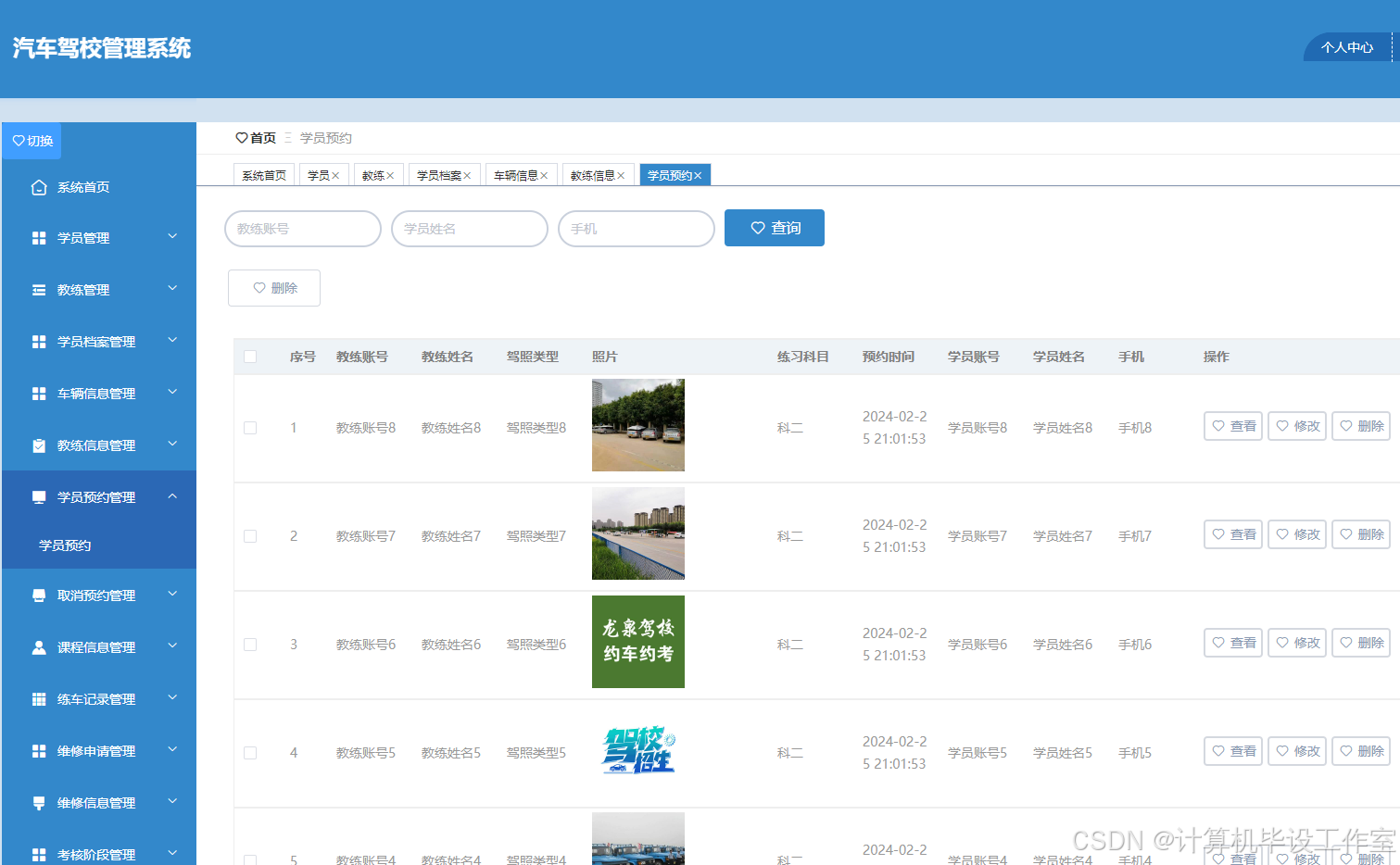Image resolution: width=1400 pixels, height=865 pixels.
Task: Click the 维修申请管理 grid icon
Action: pyautogui.click(x=39, y=751)
